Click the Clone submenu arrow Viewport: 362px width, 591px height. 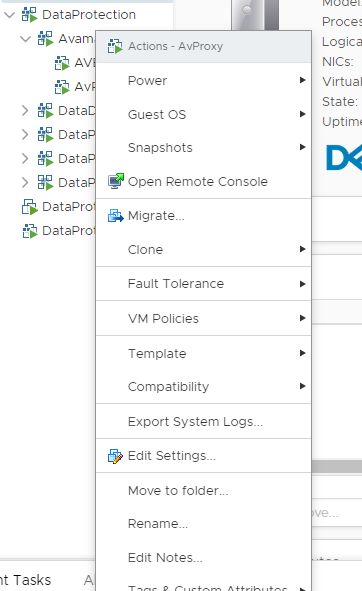[x=302, y=249]
